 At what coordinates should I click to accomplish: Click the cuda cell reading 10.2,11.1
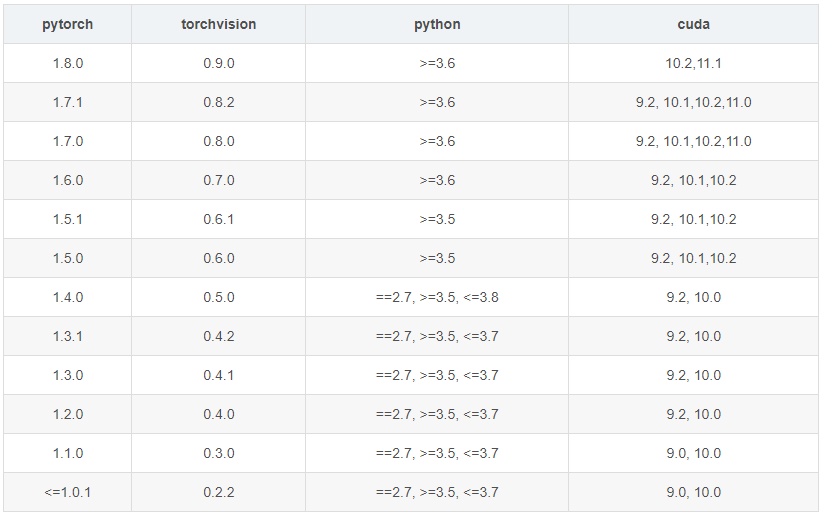click(x=693, y=63)
